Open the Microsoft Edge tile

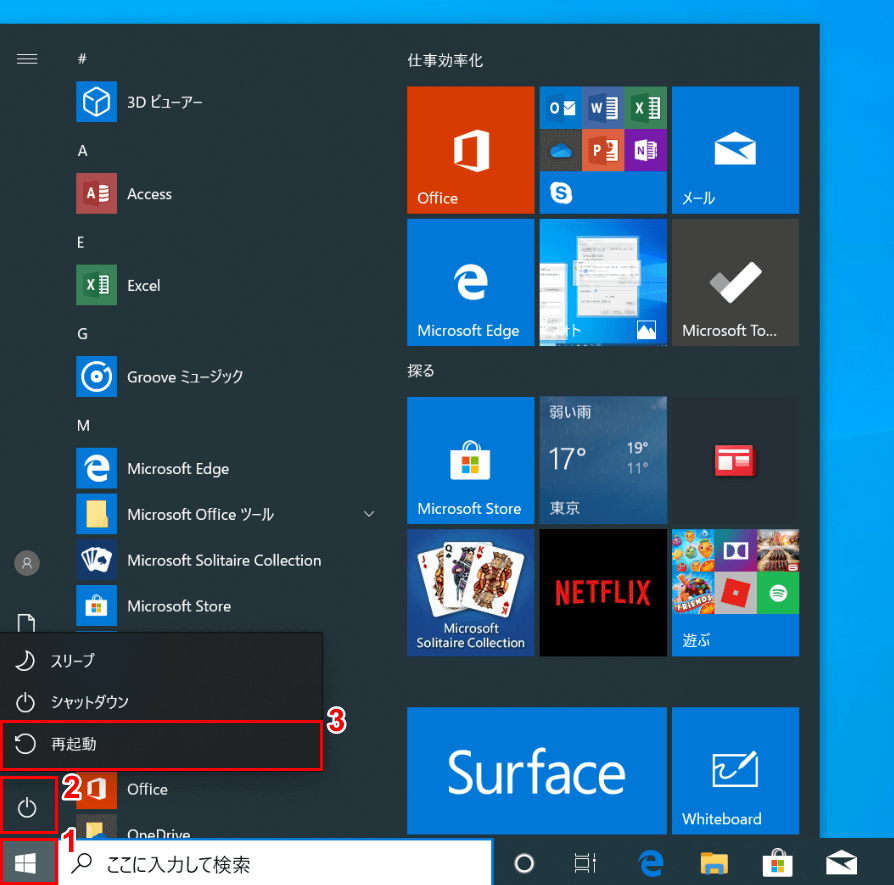tap(470, 282)
